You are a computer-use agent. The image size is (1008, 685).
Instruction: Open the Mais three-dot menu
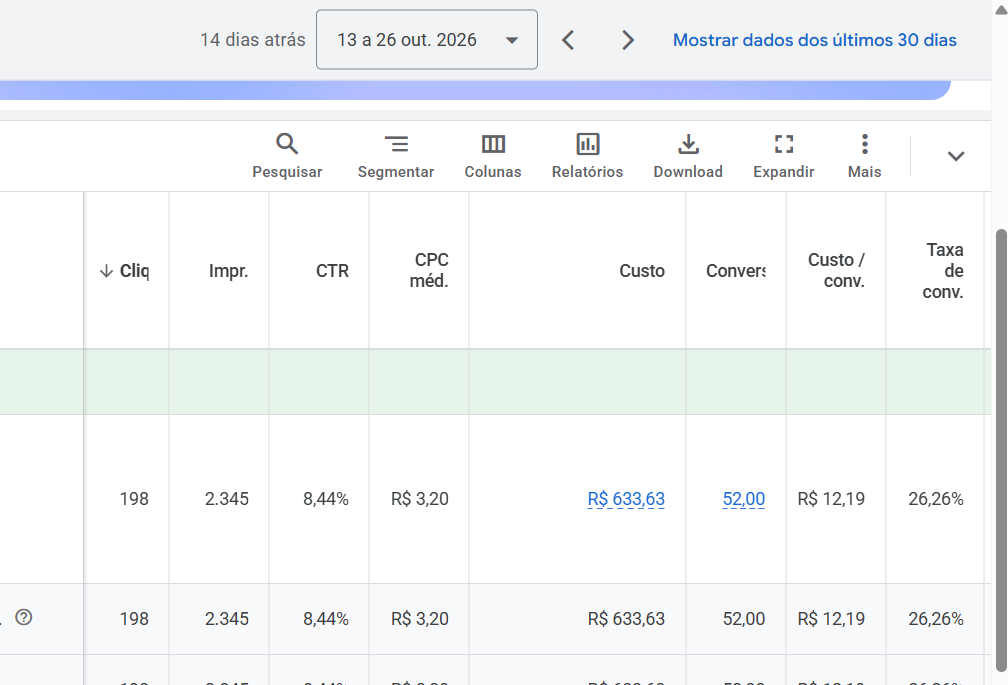coord(865,156)
